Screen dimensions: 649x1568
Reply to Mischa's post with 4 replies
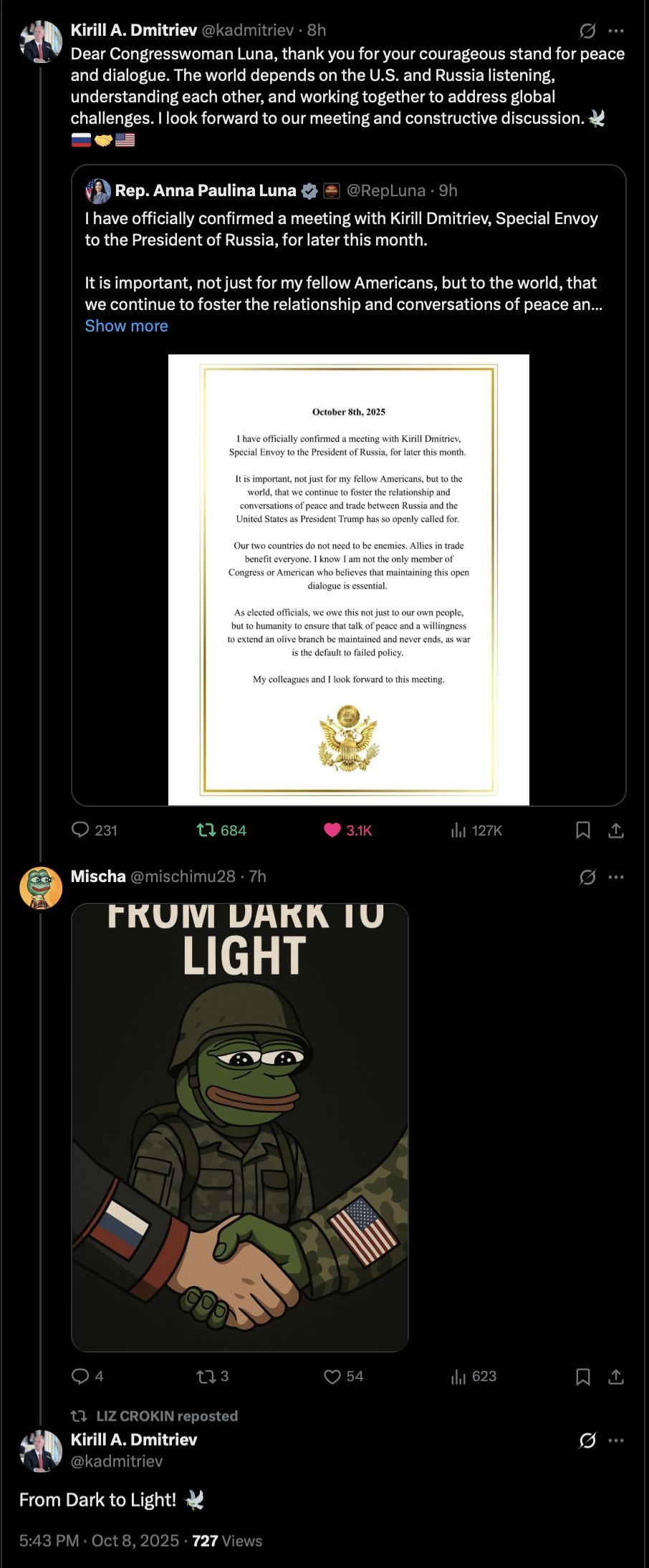80,1376
